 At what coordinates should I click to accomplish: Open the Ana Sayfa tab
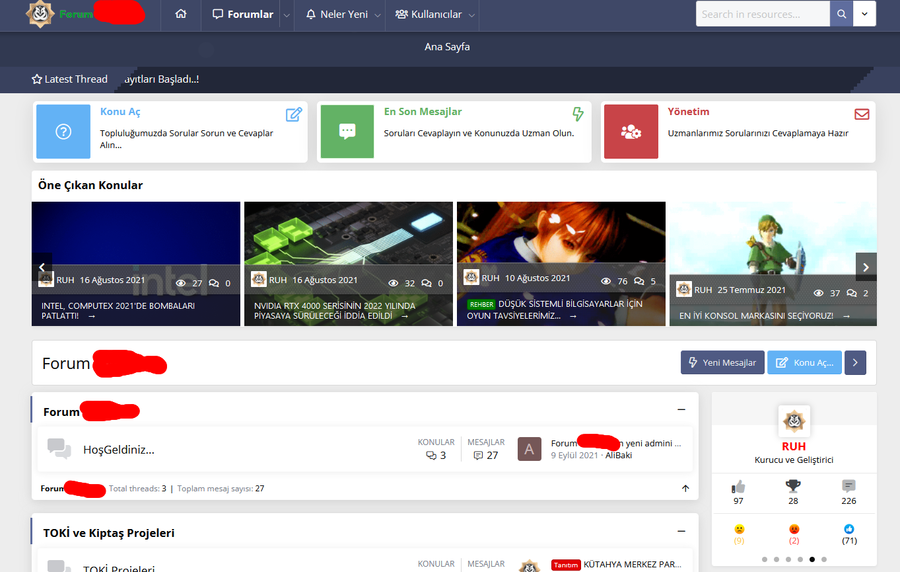pos(447,47)
